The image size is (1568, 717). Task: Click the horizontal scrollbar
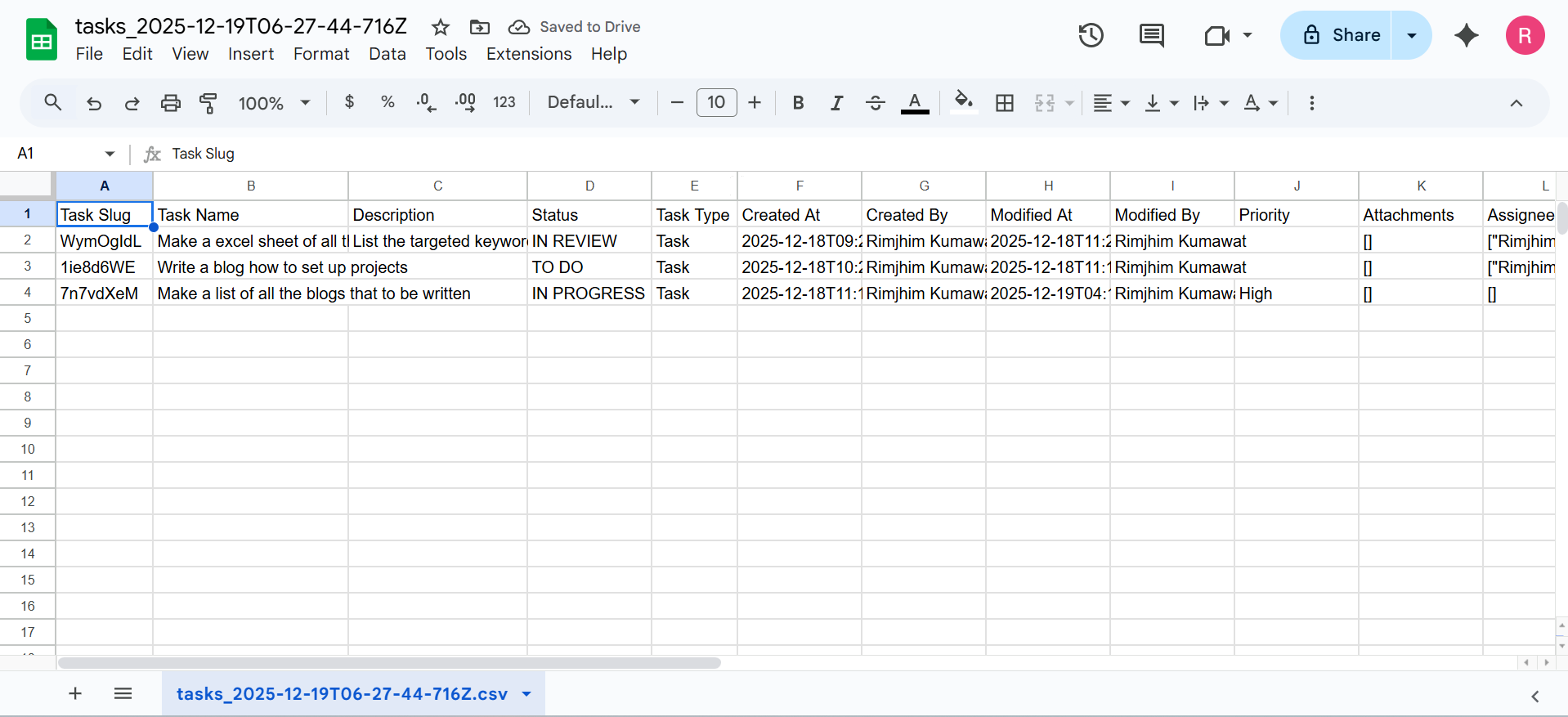[x=389, y=663]
